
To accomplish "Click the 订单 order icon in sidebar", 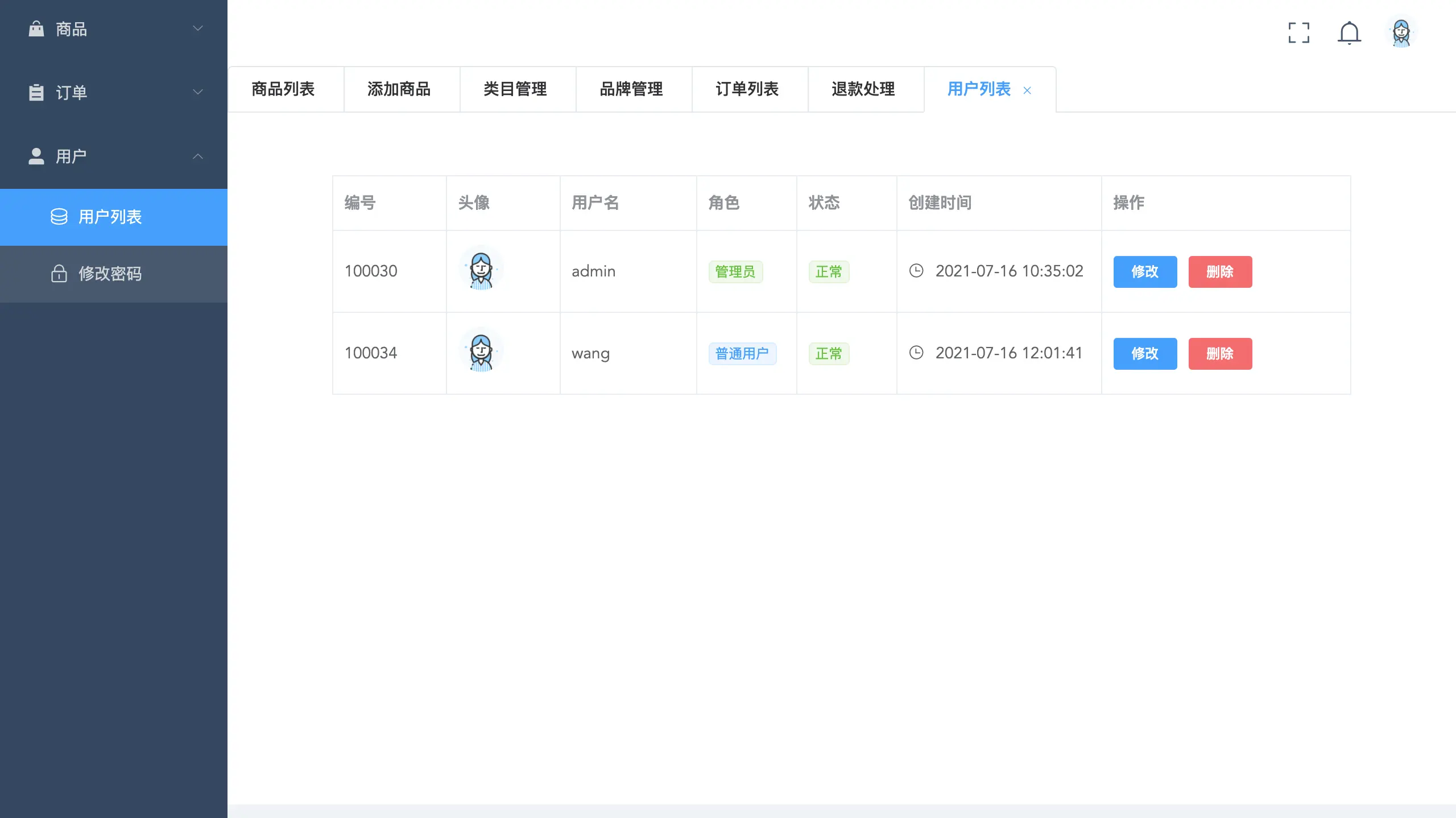I will click(36, 92).
